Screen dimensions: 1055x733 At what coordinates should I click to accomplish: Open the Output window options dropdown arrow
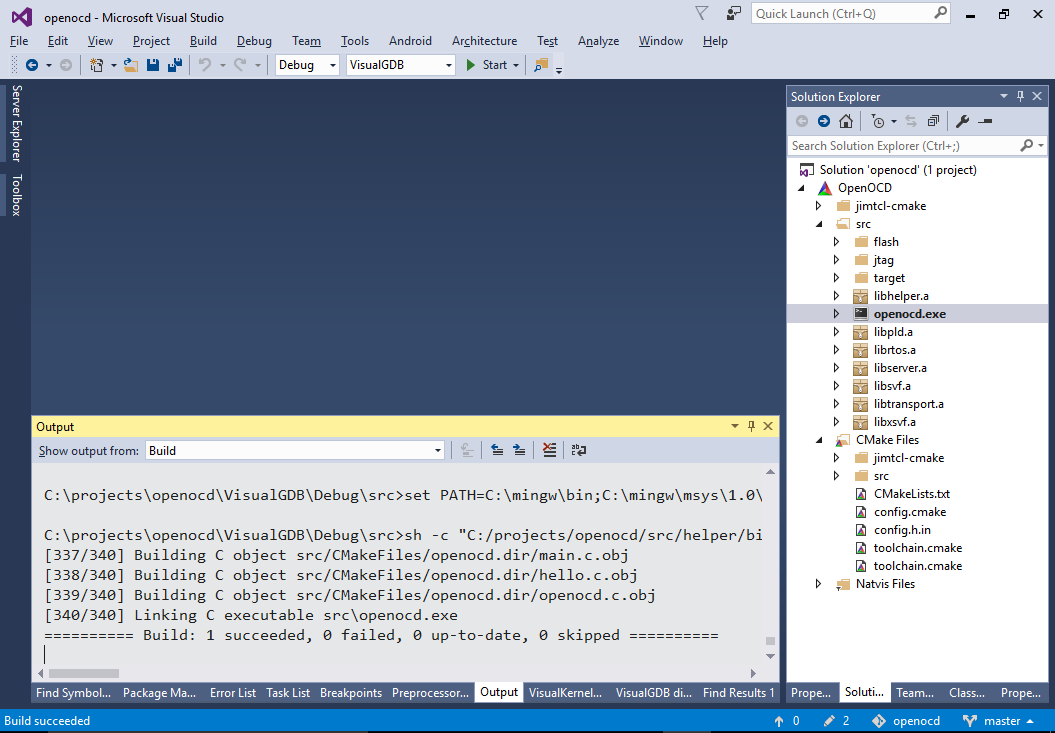735,426
